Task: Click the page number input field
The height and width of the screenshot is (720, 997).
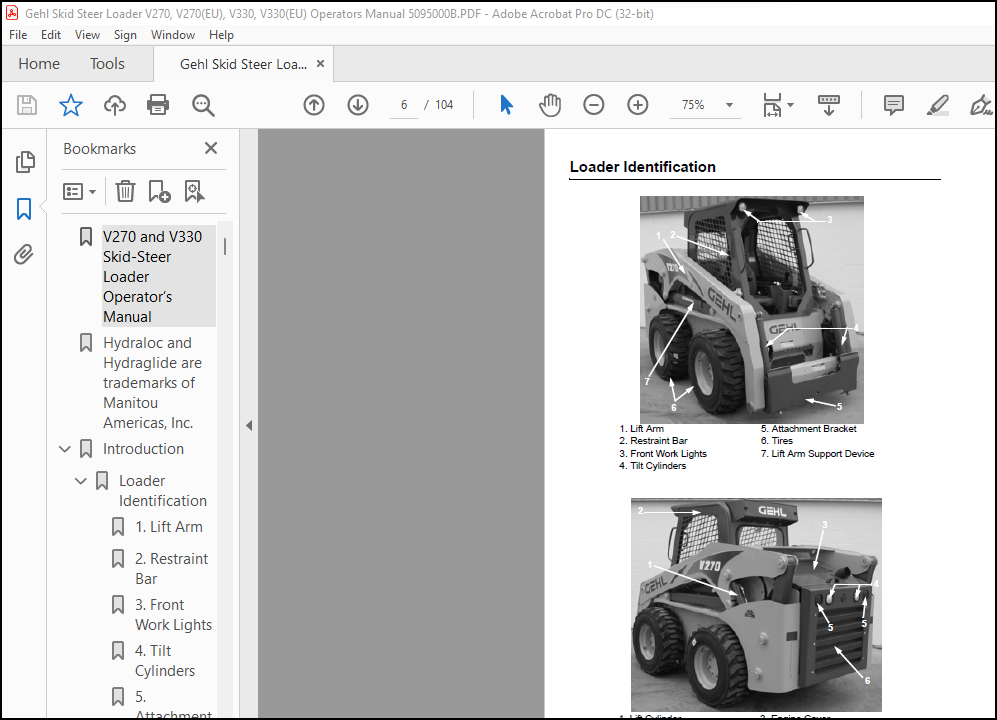Action: [x=404, y=105]
